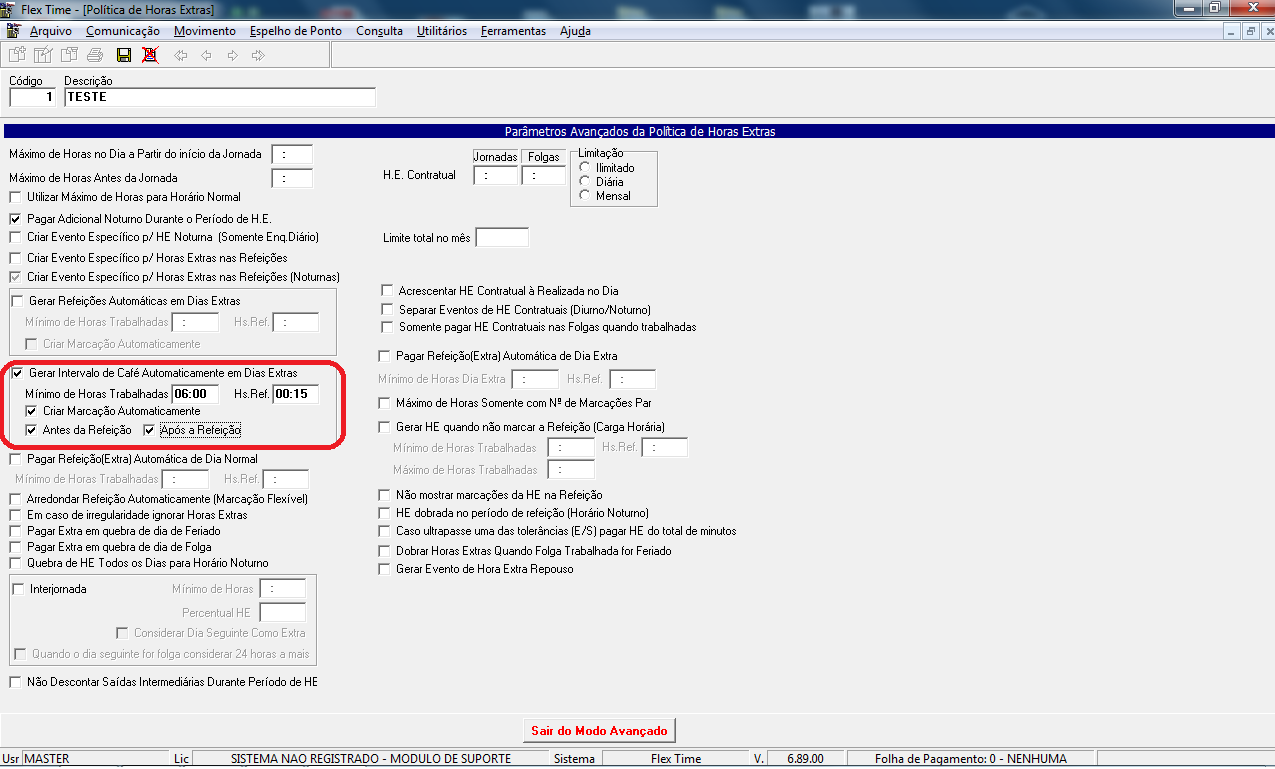Check Pagar Extra em quebra de dia de Folga
The width and height of the screenshot is (1275, 769).
[x=15, y=547]
